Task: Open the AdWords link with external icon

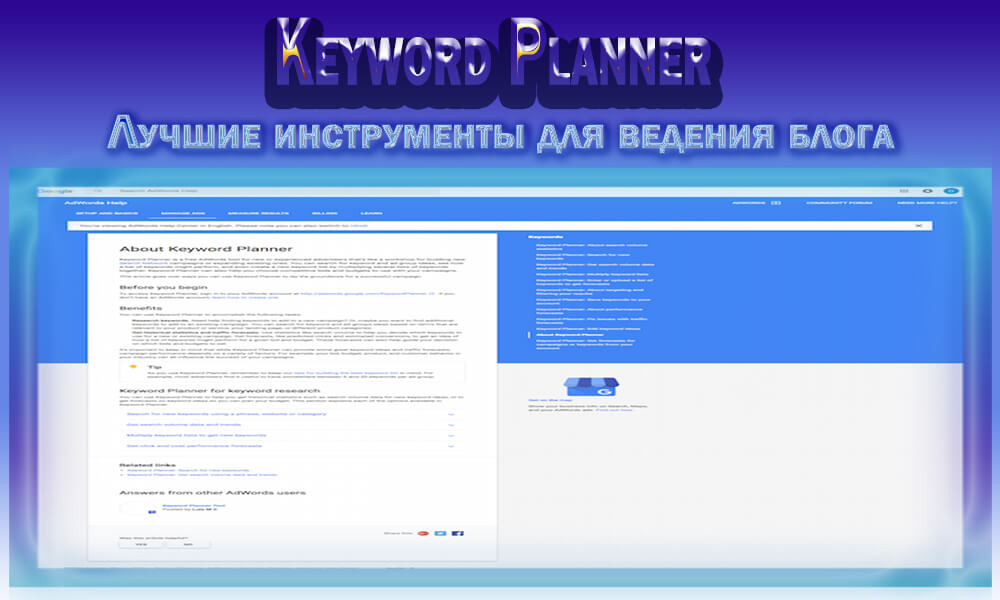Action: [756, 203]
